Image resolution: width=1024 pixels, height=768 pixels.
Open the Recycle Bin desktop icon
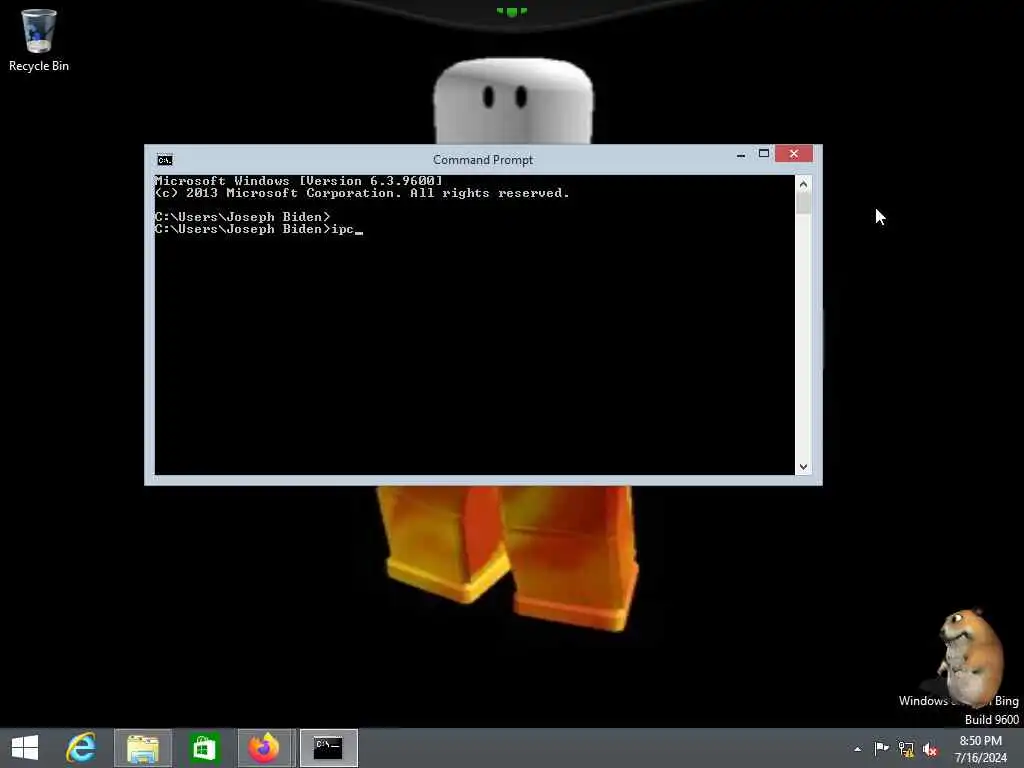point(39,39)
